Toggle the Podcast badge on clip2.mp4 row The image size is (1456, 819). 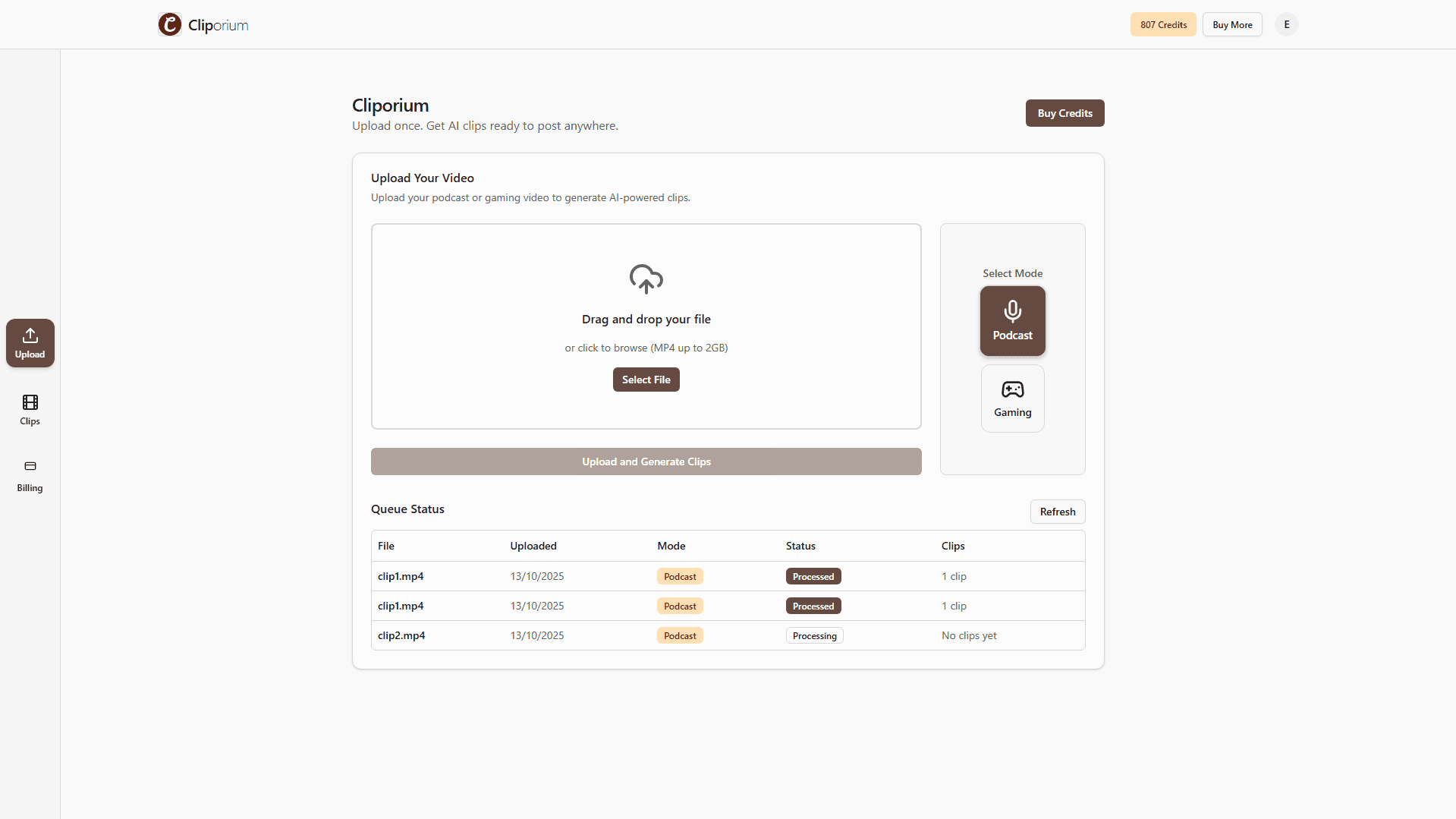(679, 635)
